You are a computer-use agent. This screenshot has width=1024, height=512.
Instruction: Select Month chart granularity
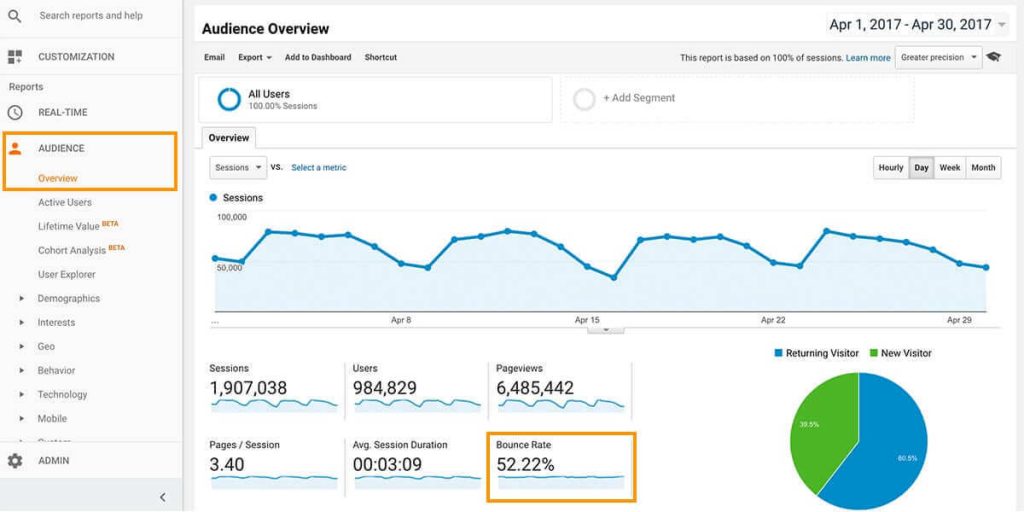pyautogui.click(x=983, y=168)
